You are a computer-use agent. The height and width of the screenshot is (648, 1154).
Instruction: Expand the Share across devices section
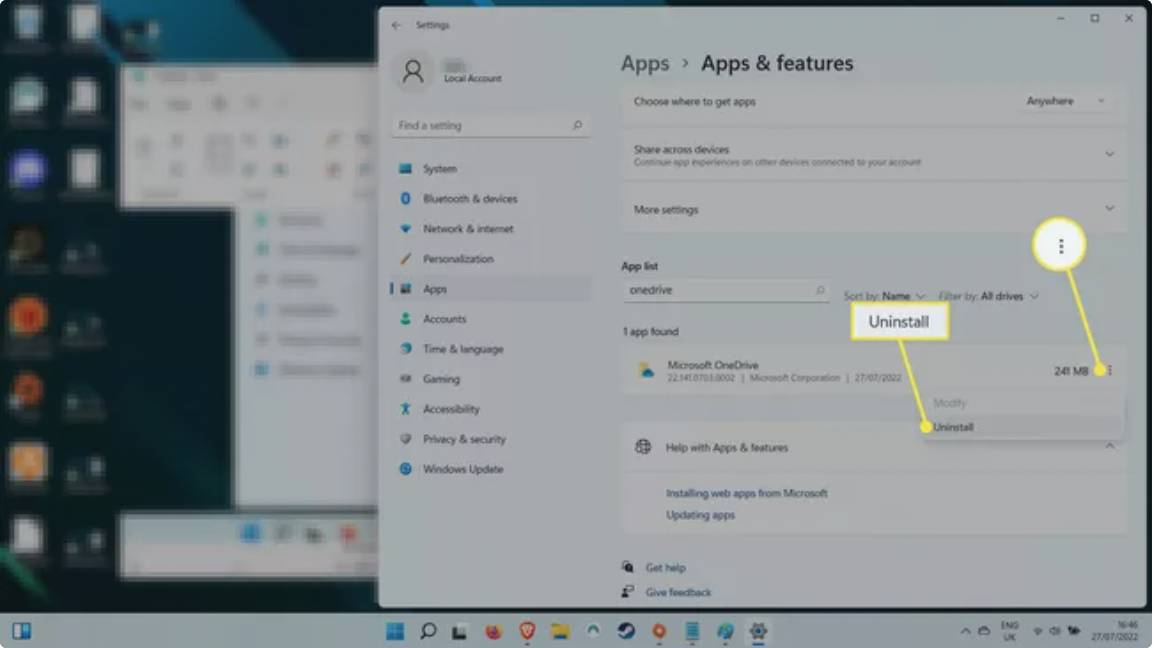1108,154
